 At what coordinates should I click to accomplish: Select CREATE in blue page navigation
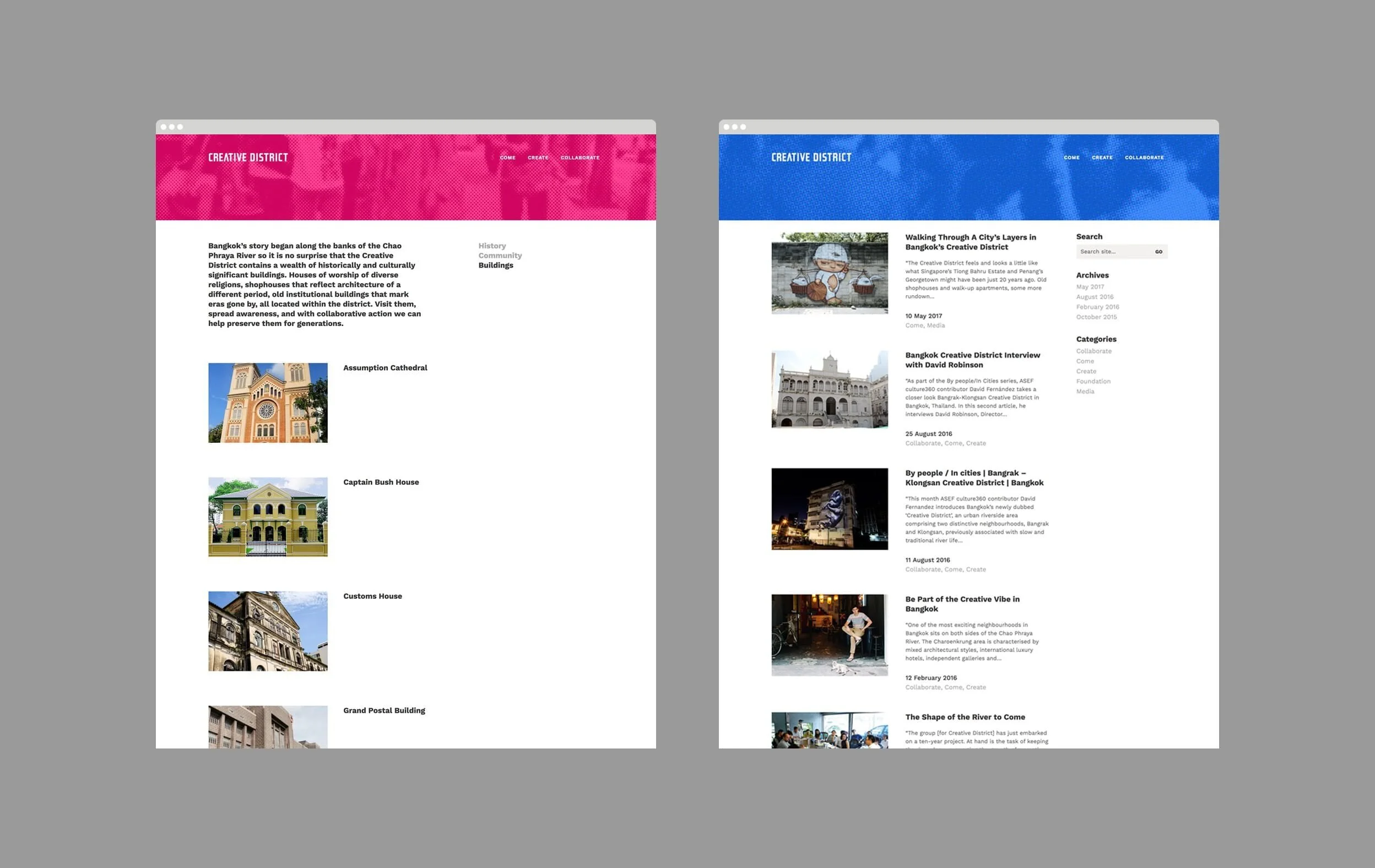click(x=1101, y=158)
